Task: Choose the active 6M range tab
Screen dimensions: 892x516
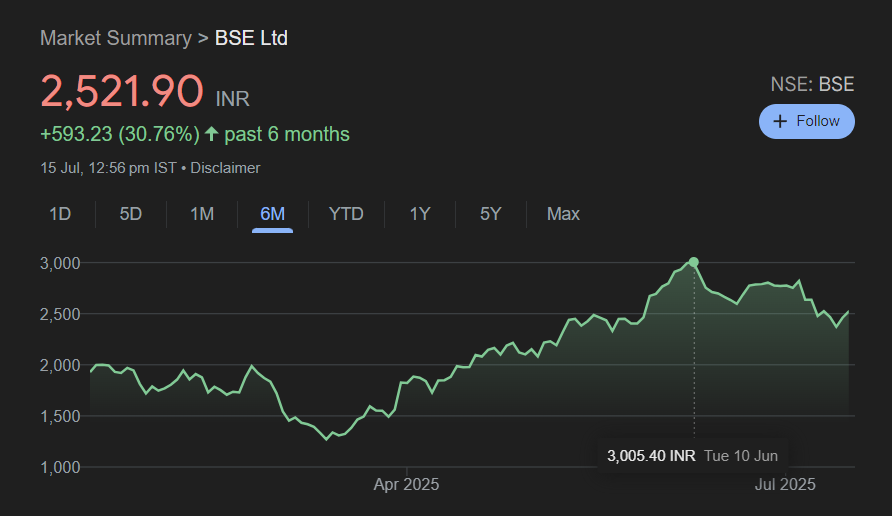Action: [272, 214]
